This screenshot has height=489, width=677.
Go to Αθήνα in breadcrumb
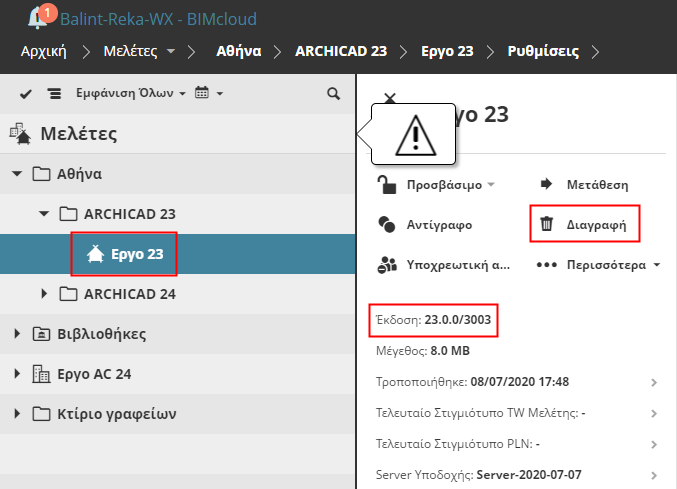239,51
